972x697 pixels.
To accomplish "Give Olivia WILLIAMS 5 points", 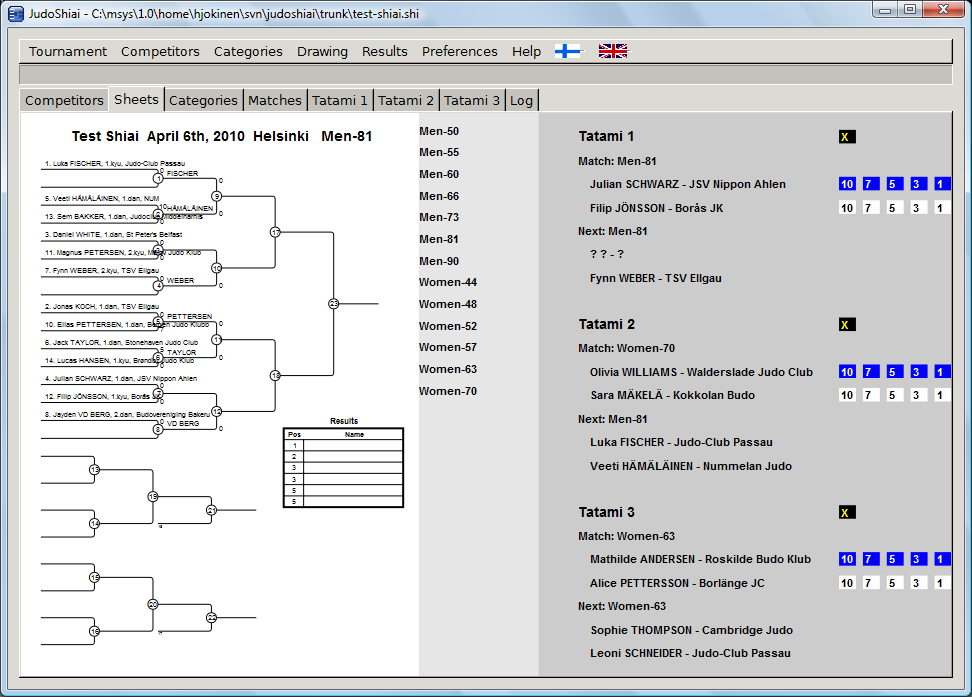I will 894,372.
